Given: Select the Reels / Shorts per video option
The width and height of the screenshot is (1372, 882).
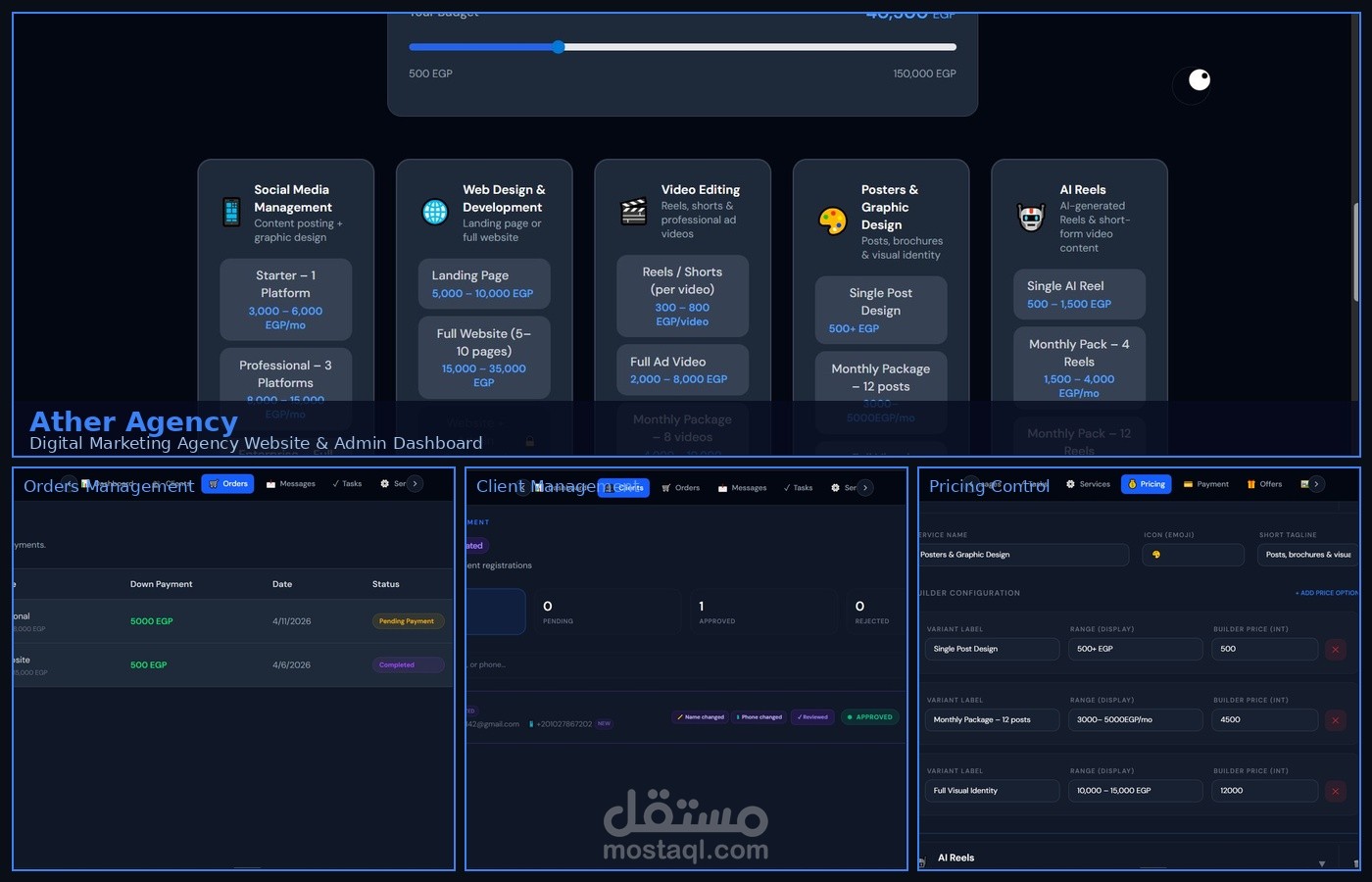Looking at the screenshot, I should point(682,296).
